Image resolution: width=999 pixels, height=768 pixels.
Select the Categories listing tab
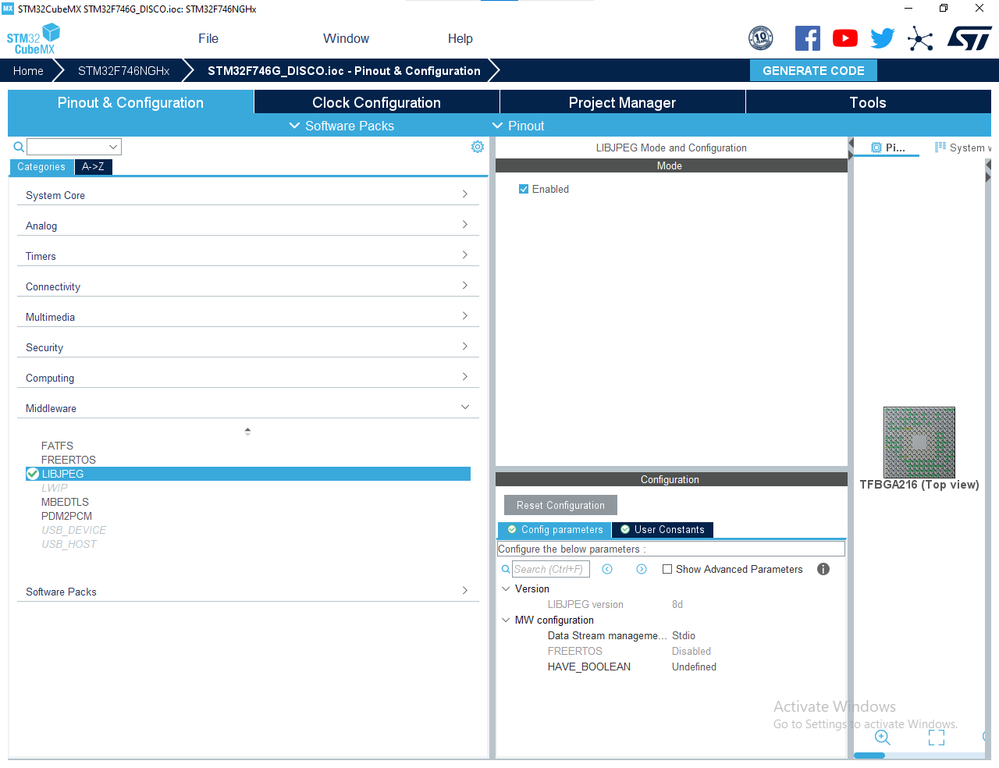(x=41, y=167)
